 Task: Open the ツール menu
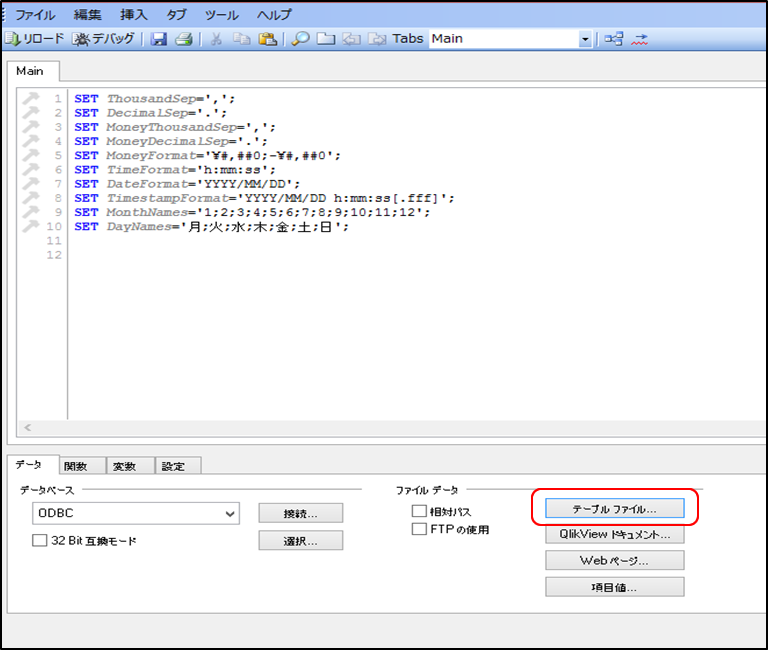pyautogui.click(x=221, y=15)
